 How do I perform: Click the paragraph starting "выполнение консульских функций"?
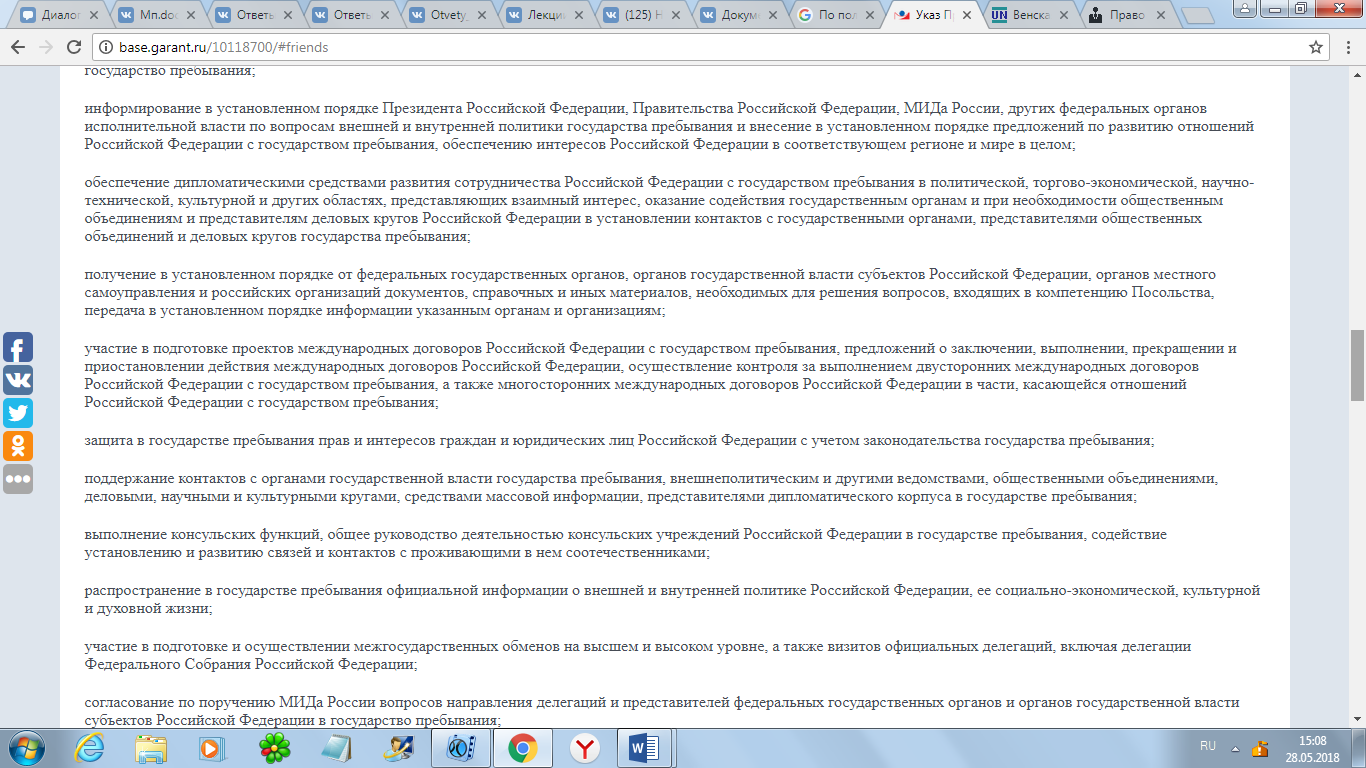tap(626, 543)
